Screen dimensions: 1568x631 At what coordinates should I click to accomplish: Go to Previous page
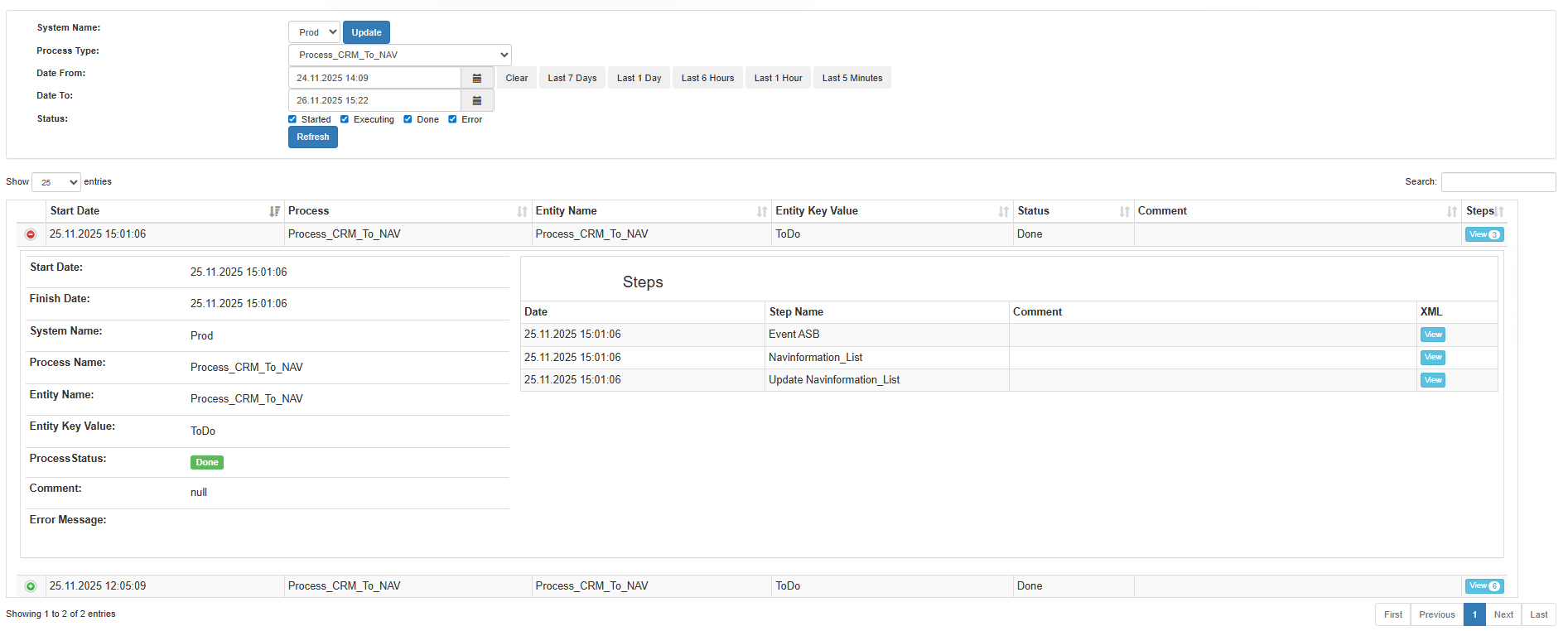coord(1436,614)
